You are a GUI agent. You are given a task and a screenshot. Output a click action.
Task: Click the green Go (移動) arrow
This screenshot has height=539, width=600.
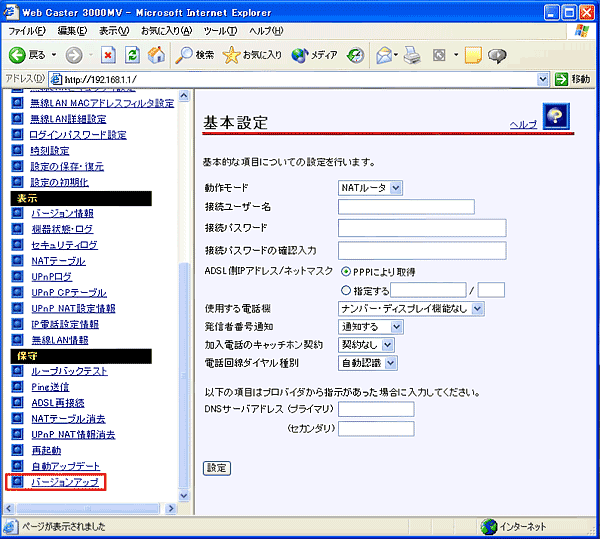pyautogui.click(x=561, y=79)
